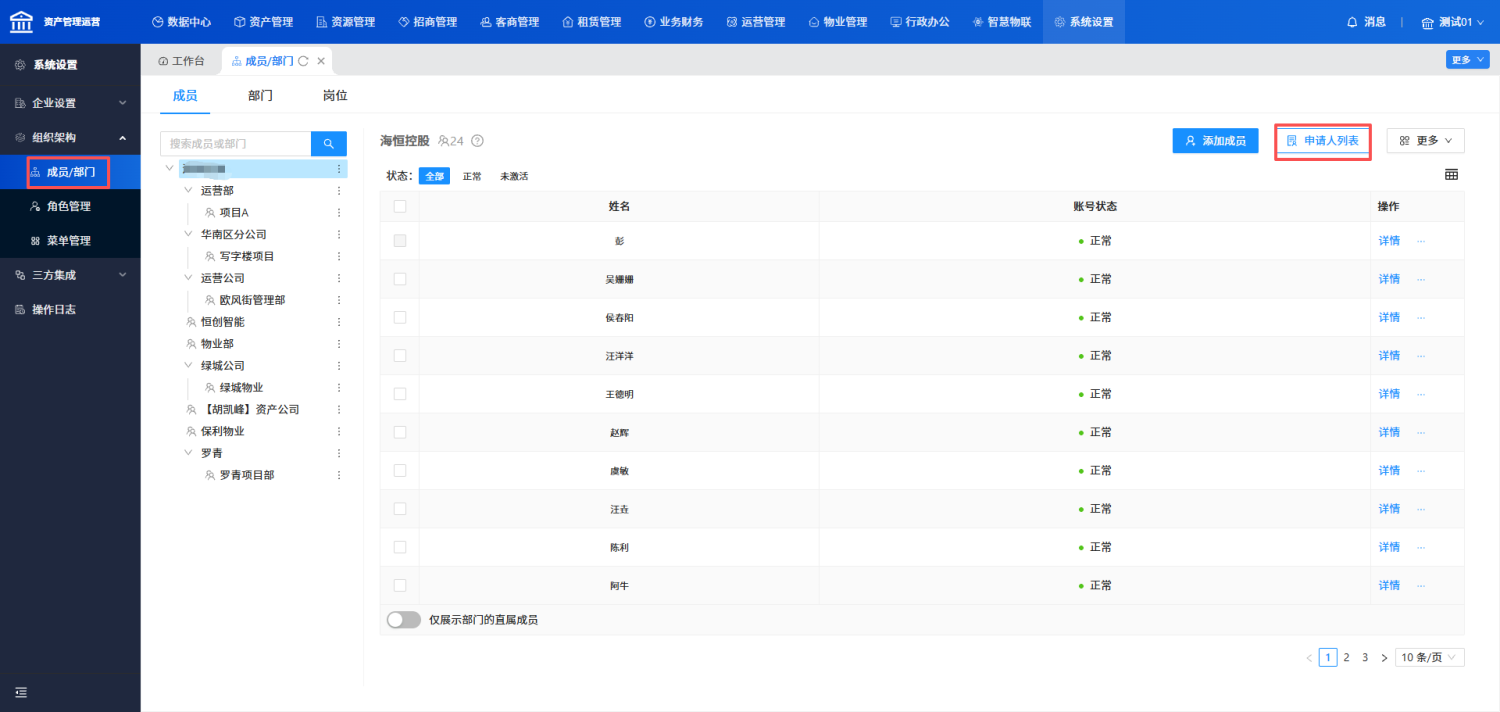
Task: Toggle 仅展示部门的直属成员 switch
Action: [403, 620]
